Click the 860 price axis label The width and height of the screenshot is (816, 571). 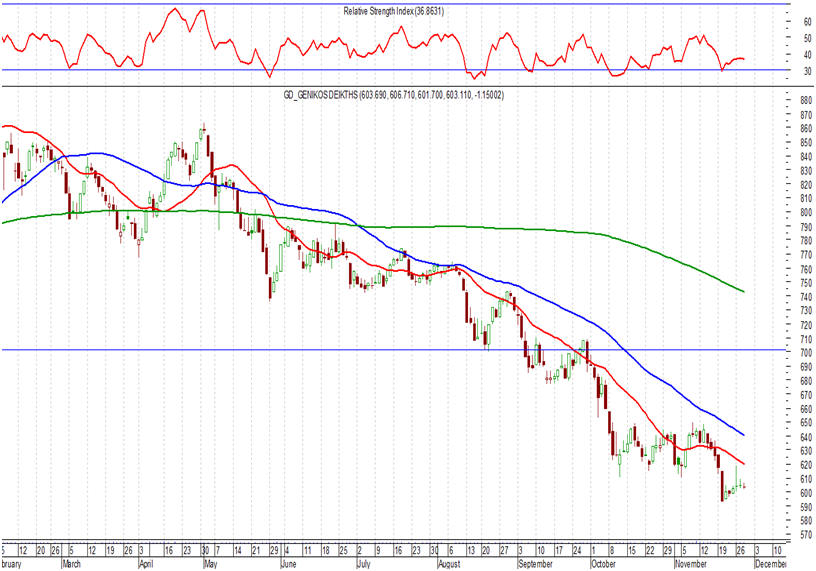(x=806, y=129)
